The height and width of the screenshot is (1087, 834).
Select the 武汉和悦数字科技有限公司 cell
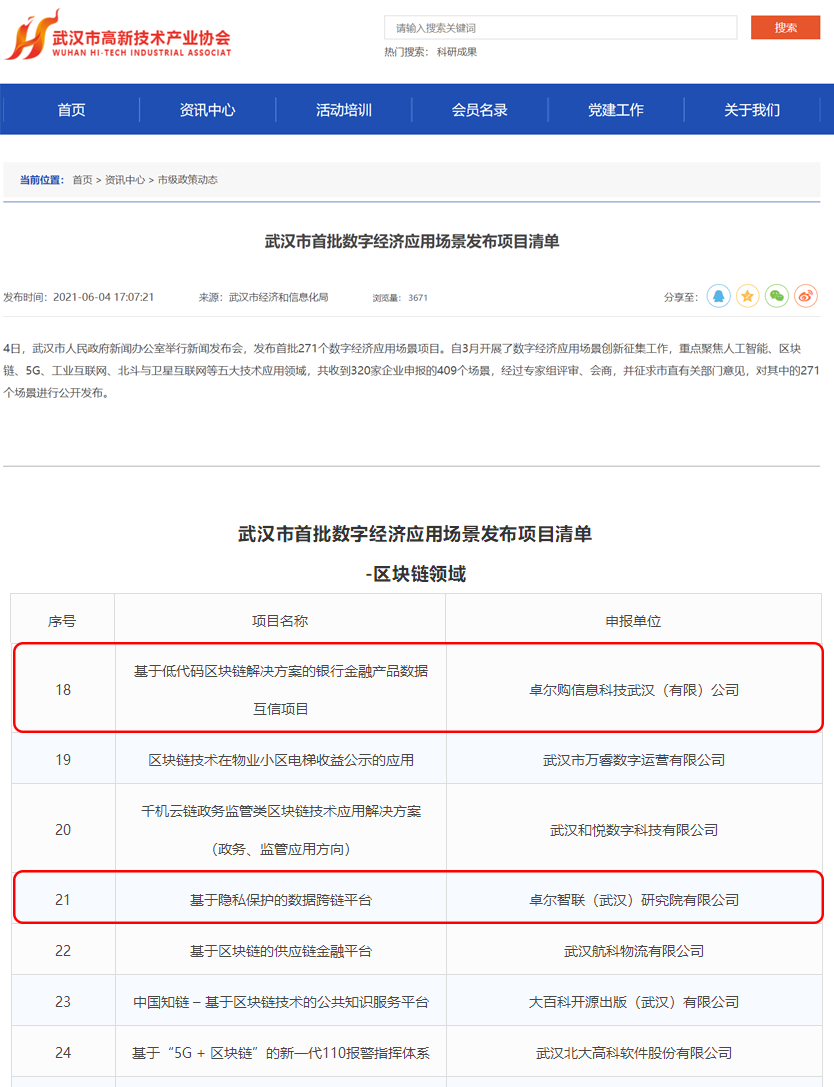tap(634, 829)
